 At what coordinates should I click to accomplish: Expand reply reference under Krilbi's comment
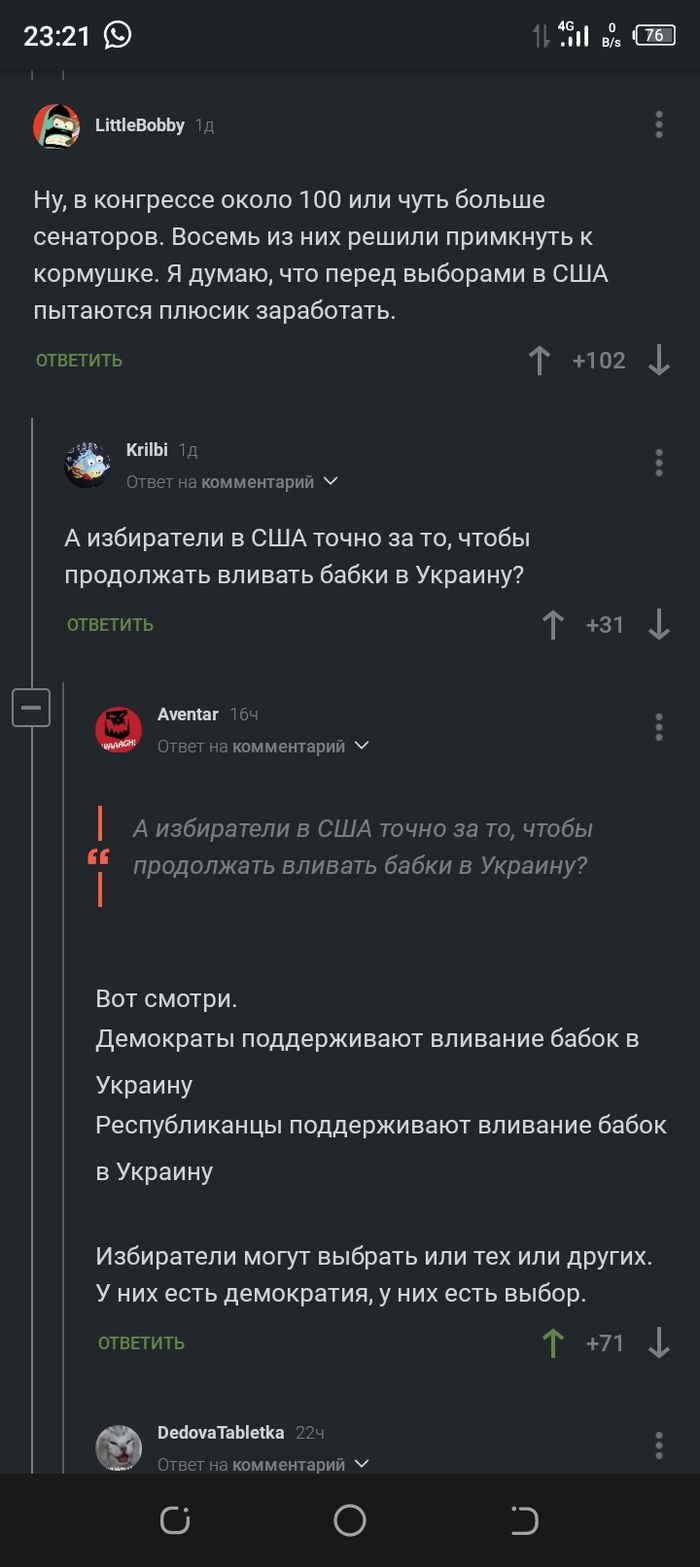(330, 481)
